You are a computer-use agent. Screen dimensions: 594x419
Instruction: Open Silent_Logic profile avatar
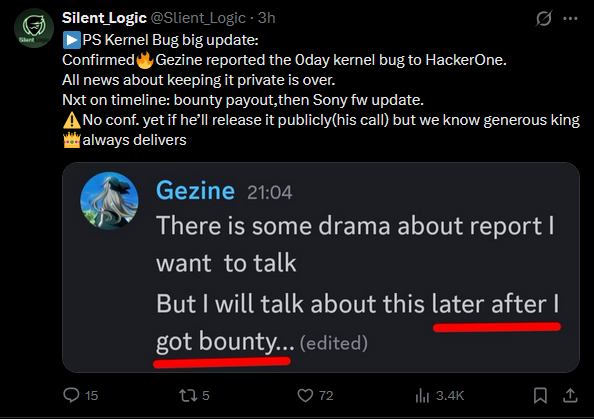(x=34, y=28)
